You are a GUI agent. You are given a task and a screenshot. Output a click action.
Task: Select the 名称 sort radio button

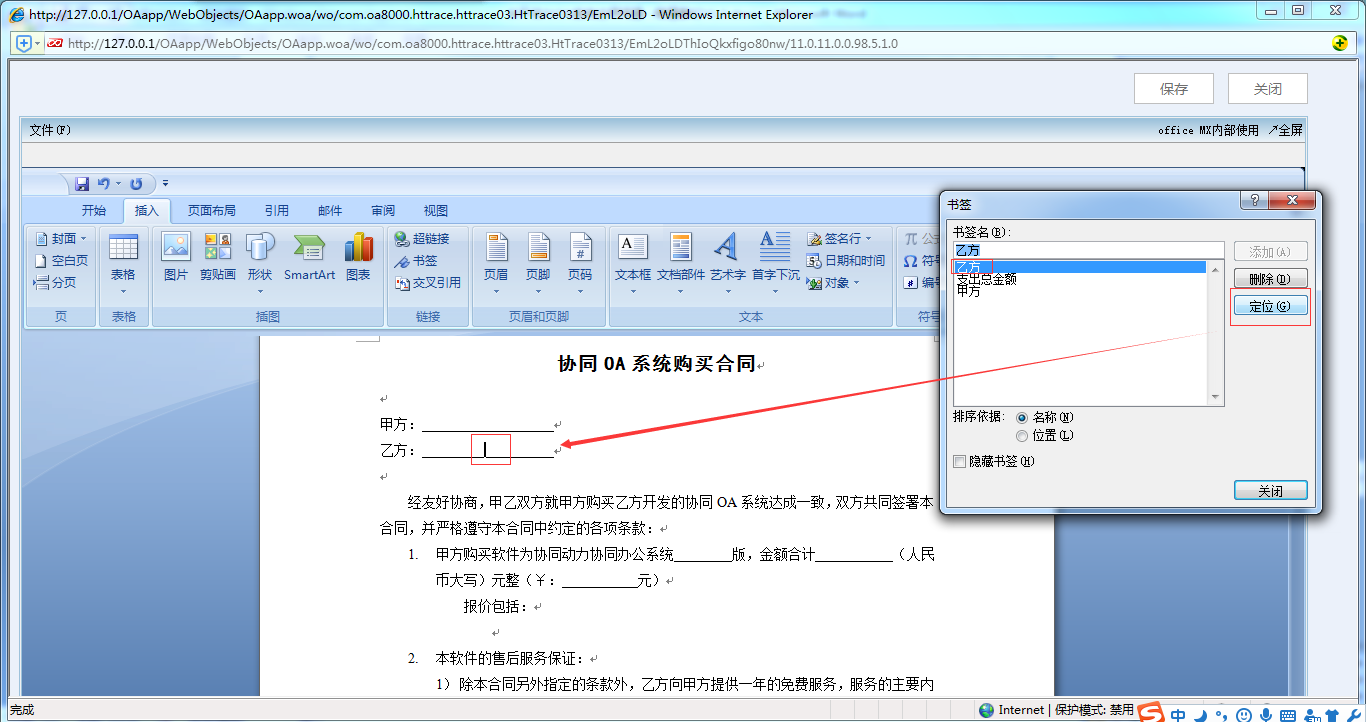coord(1022,417)
